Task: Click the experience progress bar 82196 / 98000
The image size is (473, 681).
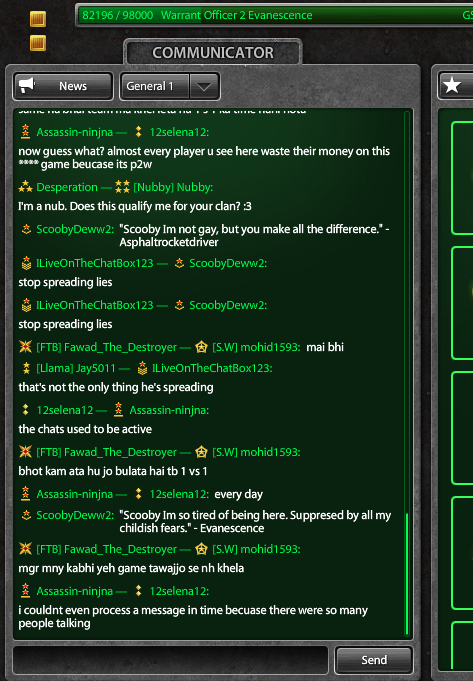Action: tap(275, 15)
